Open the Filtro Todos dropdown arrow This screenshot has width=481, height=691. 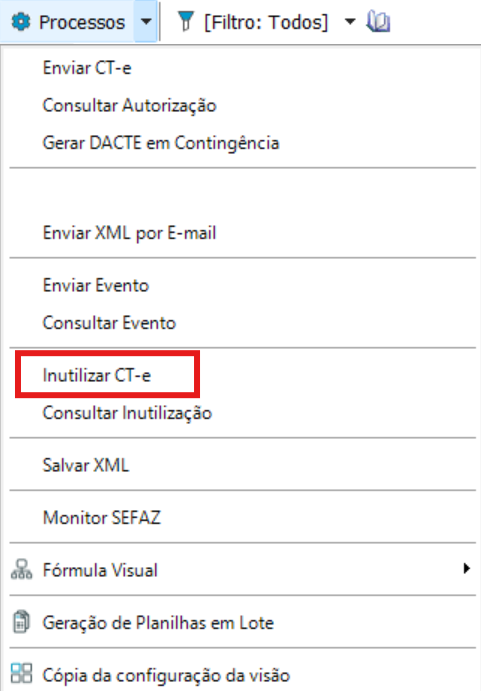[350, 21]
